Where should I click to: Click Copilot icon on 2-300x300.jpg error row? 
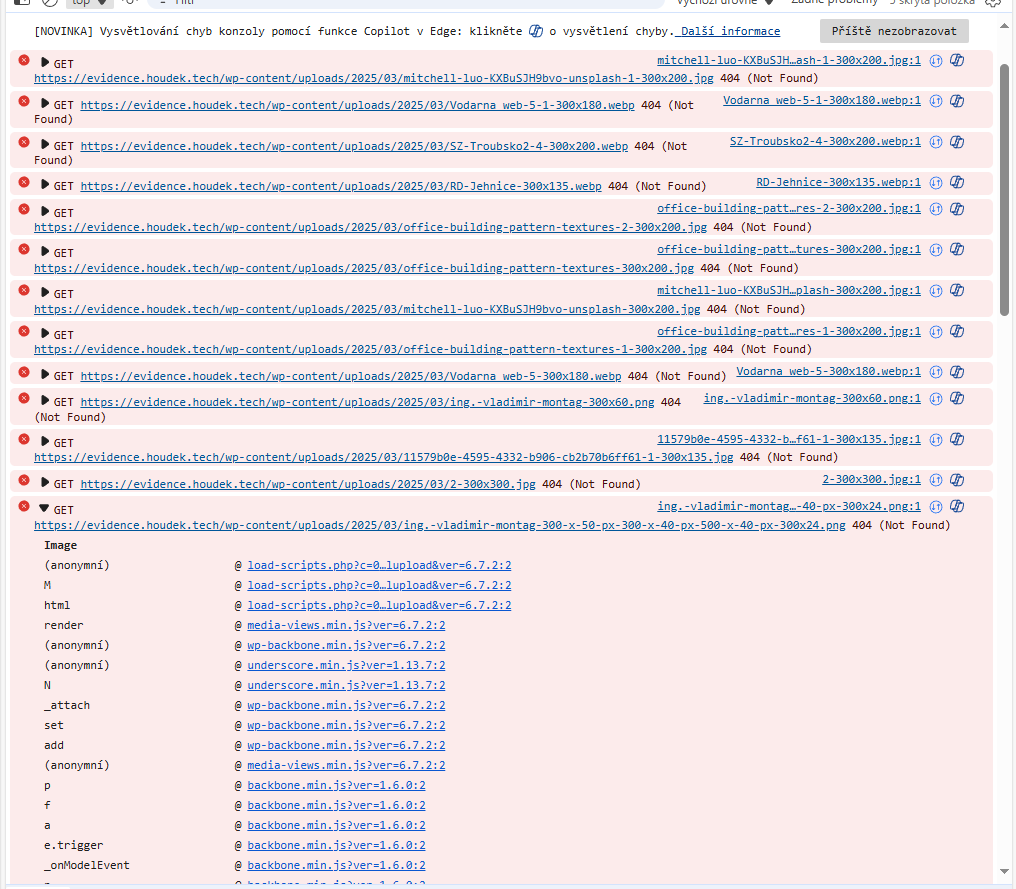click(x=957, y=480)
